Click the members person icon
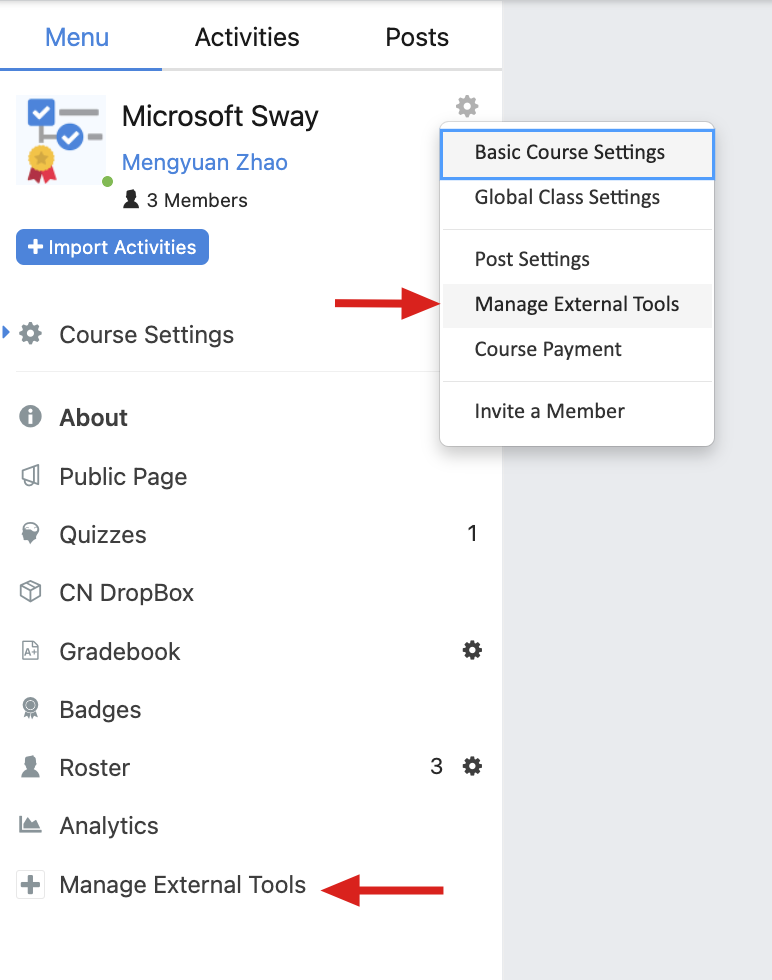The height and width of the screenshot is (980, 772). tap(131, 199)
